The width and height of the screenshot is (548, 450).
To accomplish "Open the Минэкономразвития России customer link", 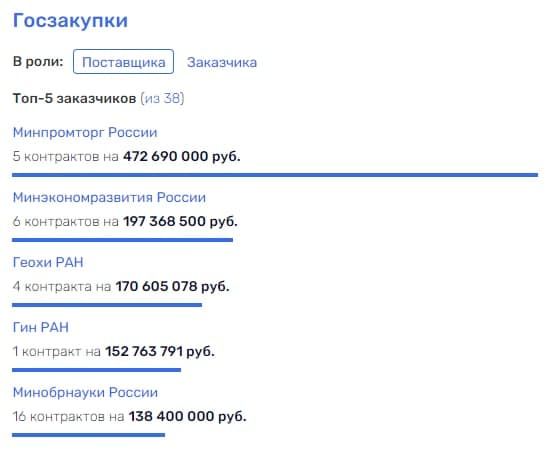I will 109,197.
